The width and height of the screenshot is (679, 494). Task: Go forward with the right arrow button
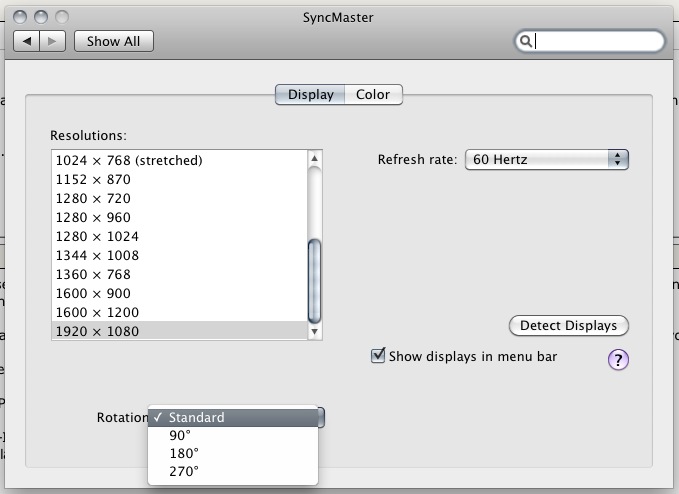52,41
